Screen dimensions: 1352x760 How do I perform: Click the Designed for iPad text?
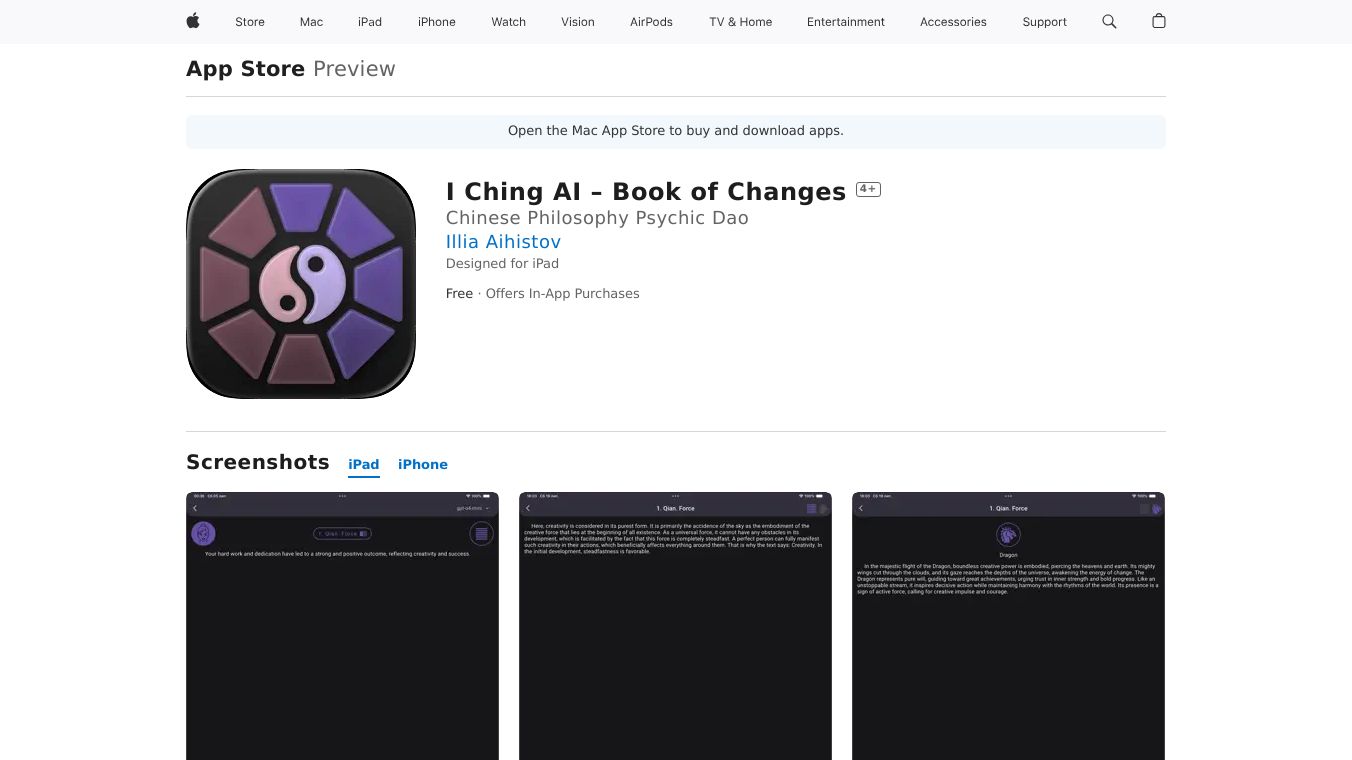pyautogui.click(x=502, y=264)
